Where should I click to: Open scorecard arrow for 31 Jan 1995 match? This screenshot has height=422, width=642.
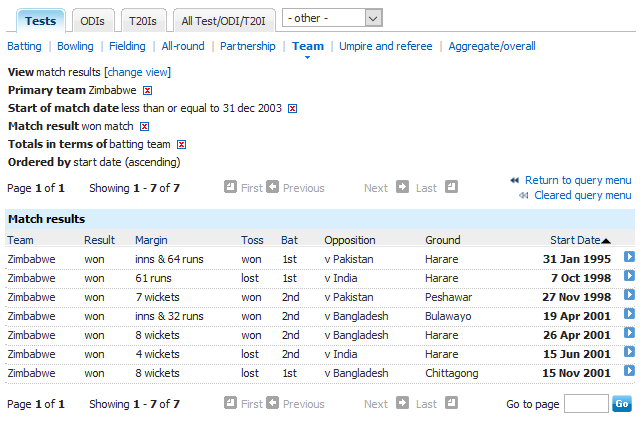tap(629, 258)
